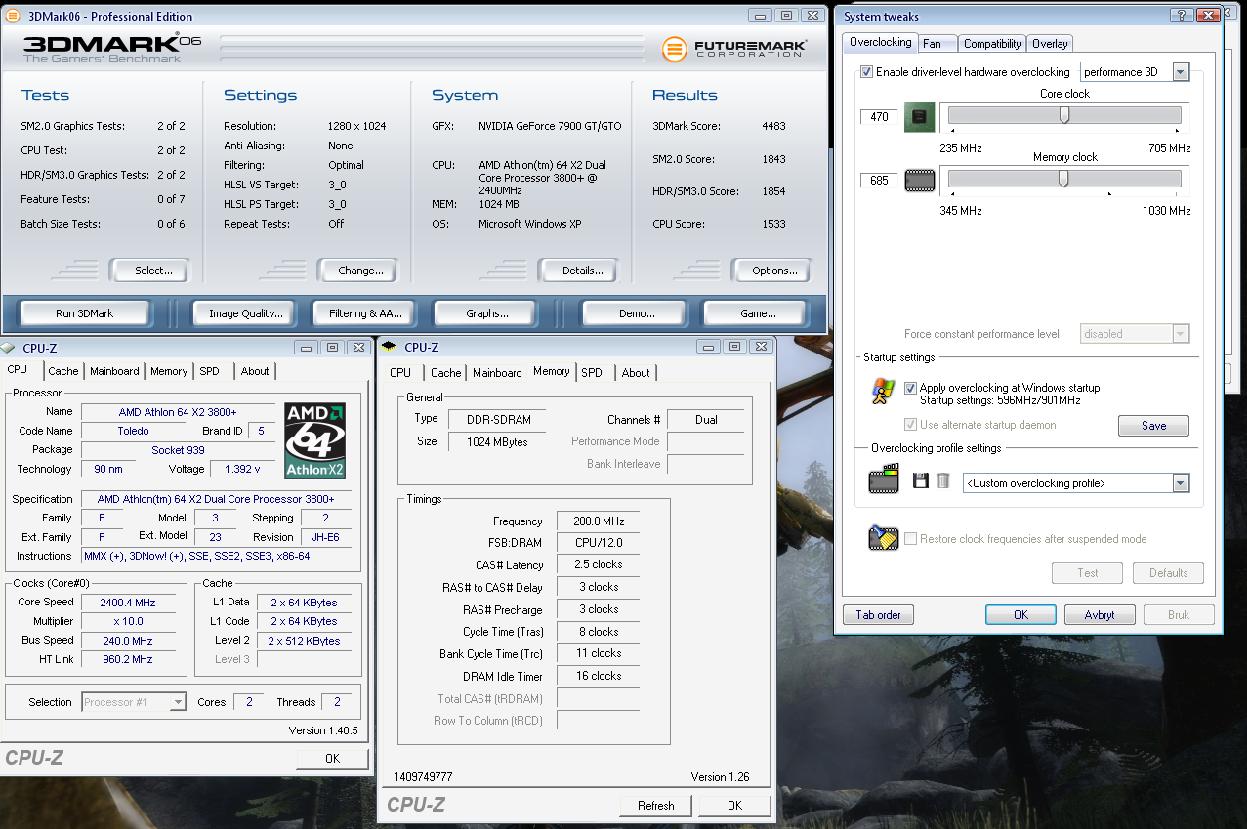Click the Demo... button
The height and width of the screenshot is (829, 1247).
636,313
